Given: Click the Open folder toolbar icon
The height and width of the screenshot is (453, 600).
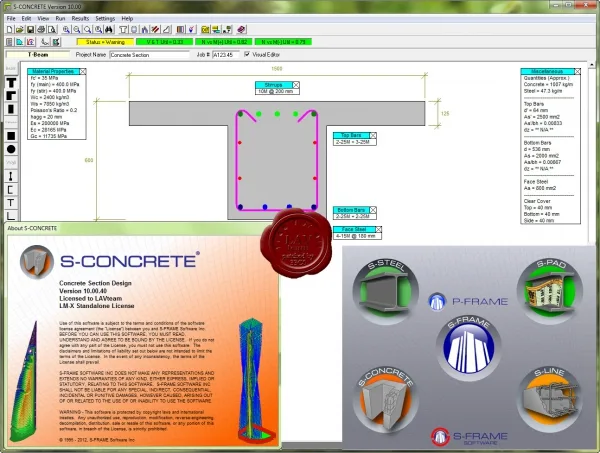Looking at the screenshot, I should 20,29.
